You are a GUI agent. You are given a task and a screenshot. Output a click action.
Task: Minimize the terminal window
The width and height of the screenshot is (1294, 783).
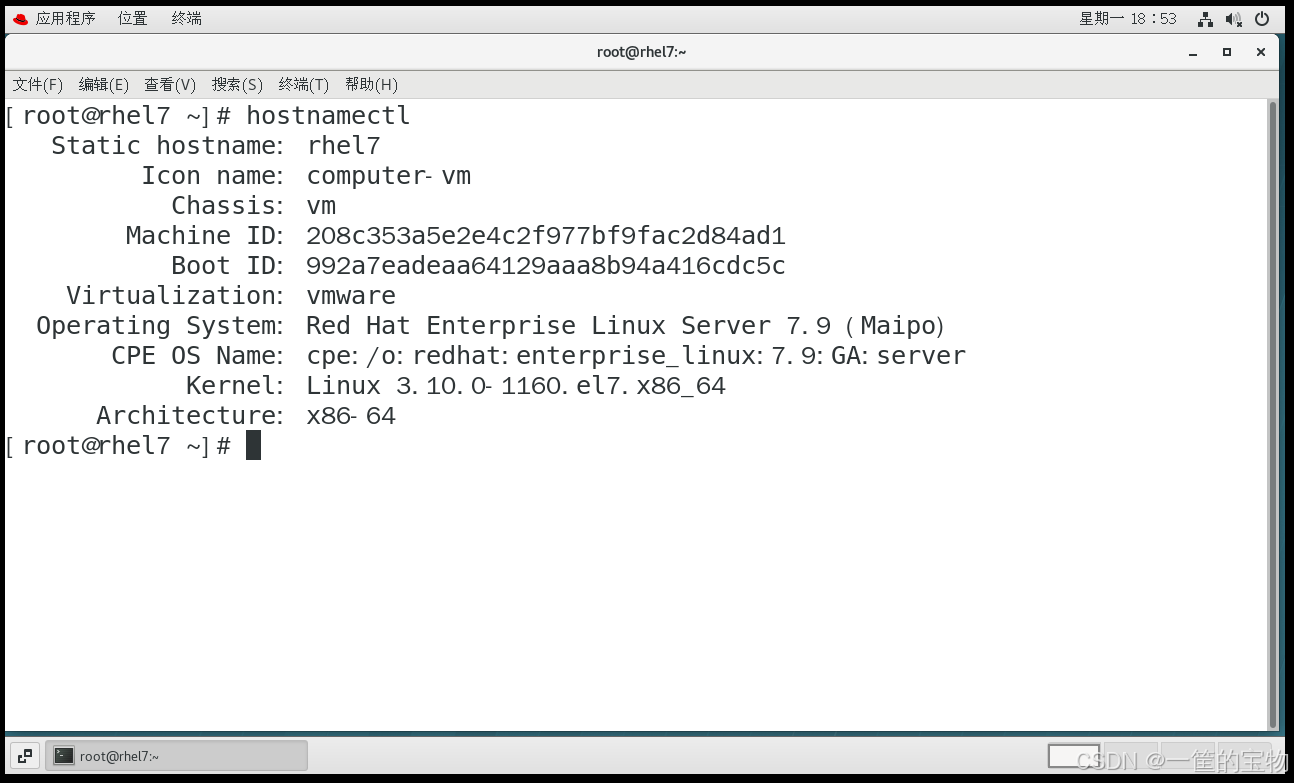[x=1194, y=52]
